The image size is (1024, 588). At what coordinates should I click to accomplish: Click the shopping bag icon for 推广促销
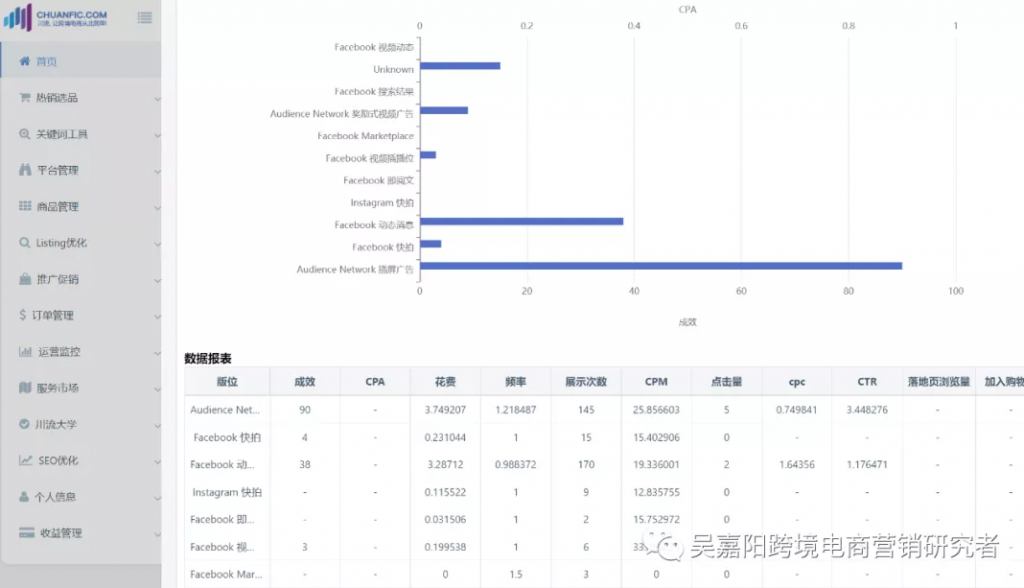pyautogui.click(x=25, y=279)
